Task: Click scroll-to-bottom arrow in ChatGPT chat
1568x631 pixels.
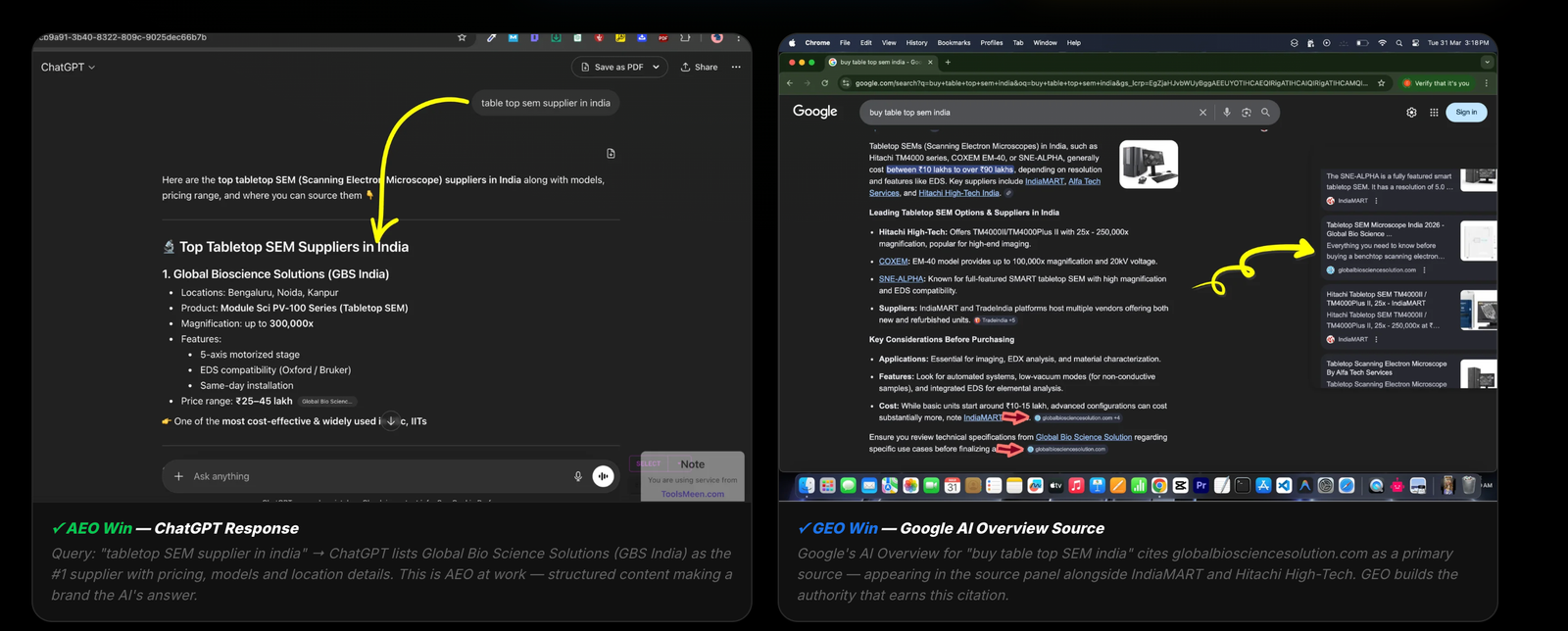Action: point(391,421)
